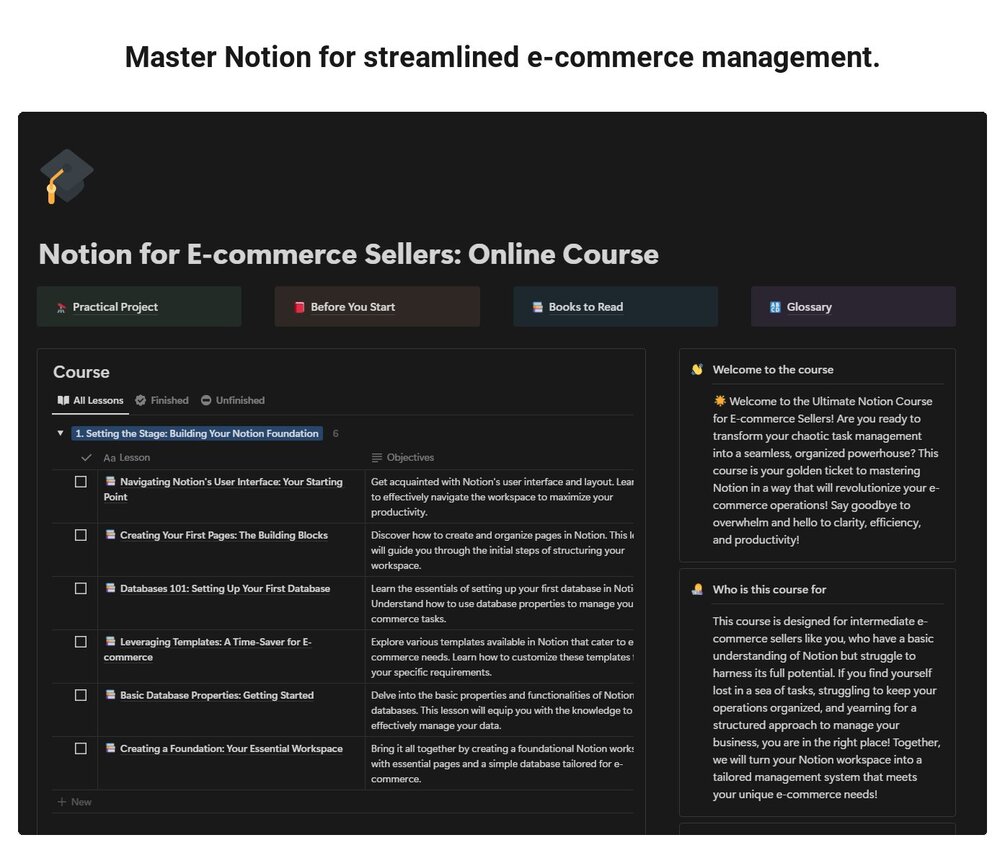Image resolution: width=1005 pixels, height=853 pixels.
Task: Check the Databases 101 lesson checkbox
Action: pos(81,588)
